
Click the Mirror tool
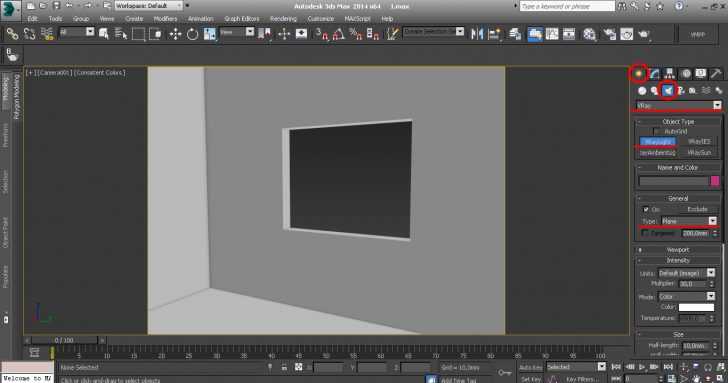tap(477, 34)
